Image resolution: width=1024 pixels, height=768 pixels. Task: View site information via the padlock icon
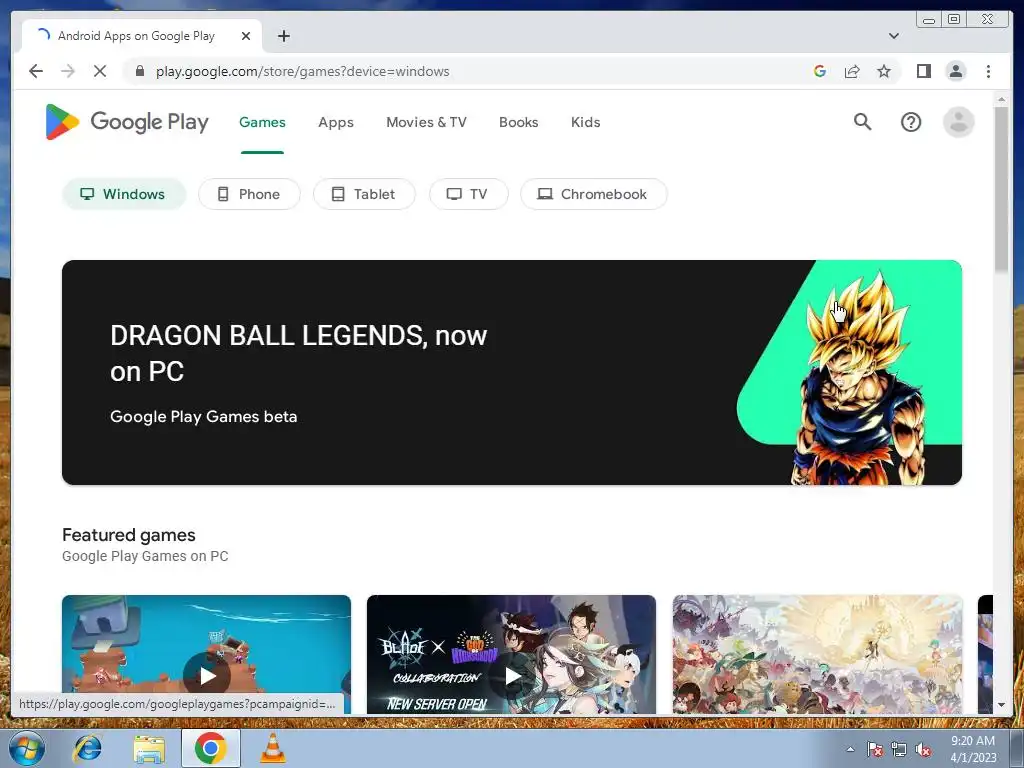(x=139, y=71)
